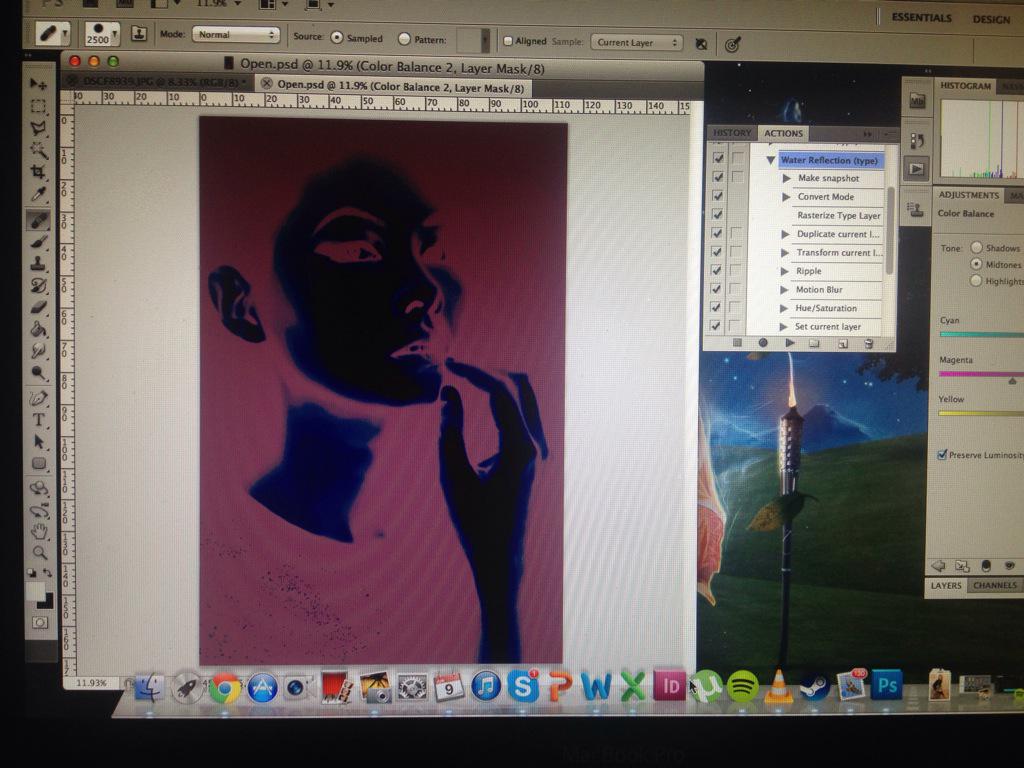This screenshot has width=1024, height=768.
Task: Select the Hand tool
Action: (x=39, y=531)
